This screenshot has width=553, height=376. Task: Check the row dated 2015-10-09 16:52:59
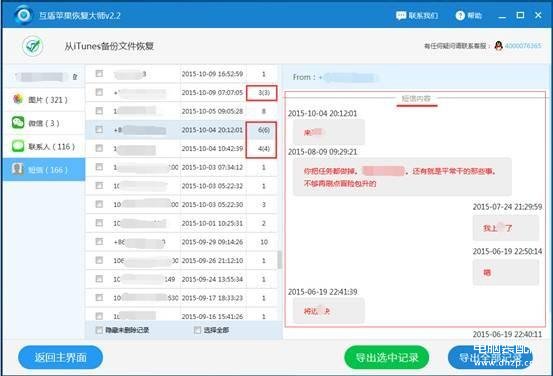point(99,73)
